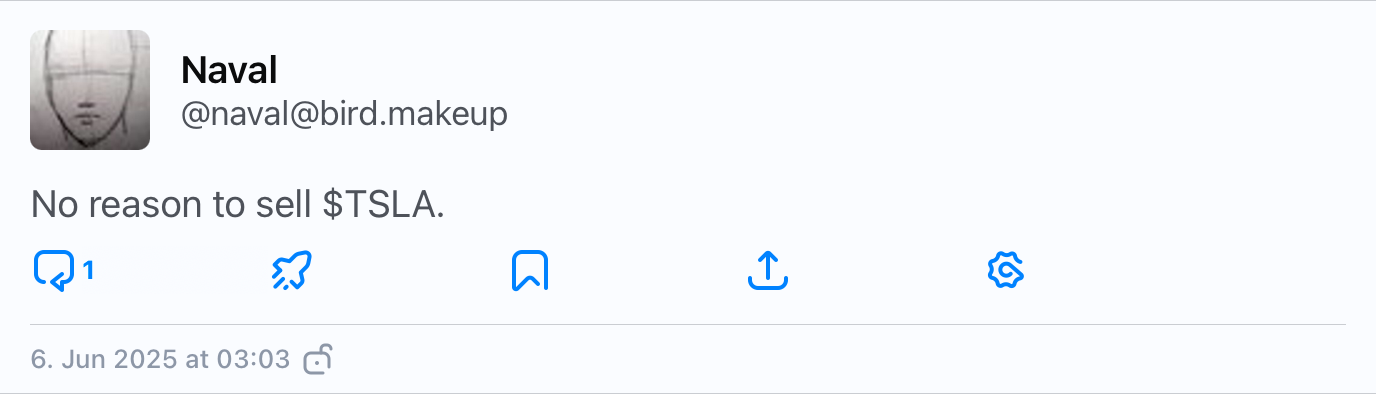Click the @naval@bird.makeup handle

(x=344, y=114)
